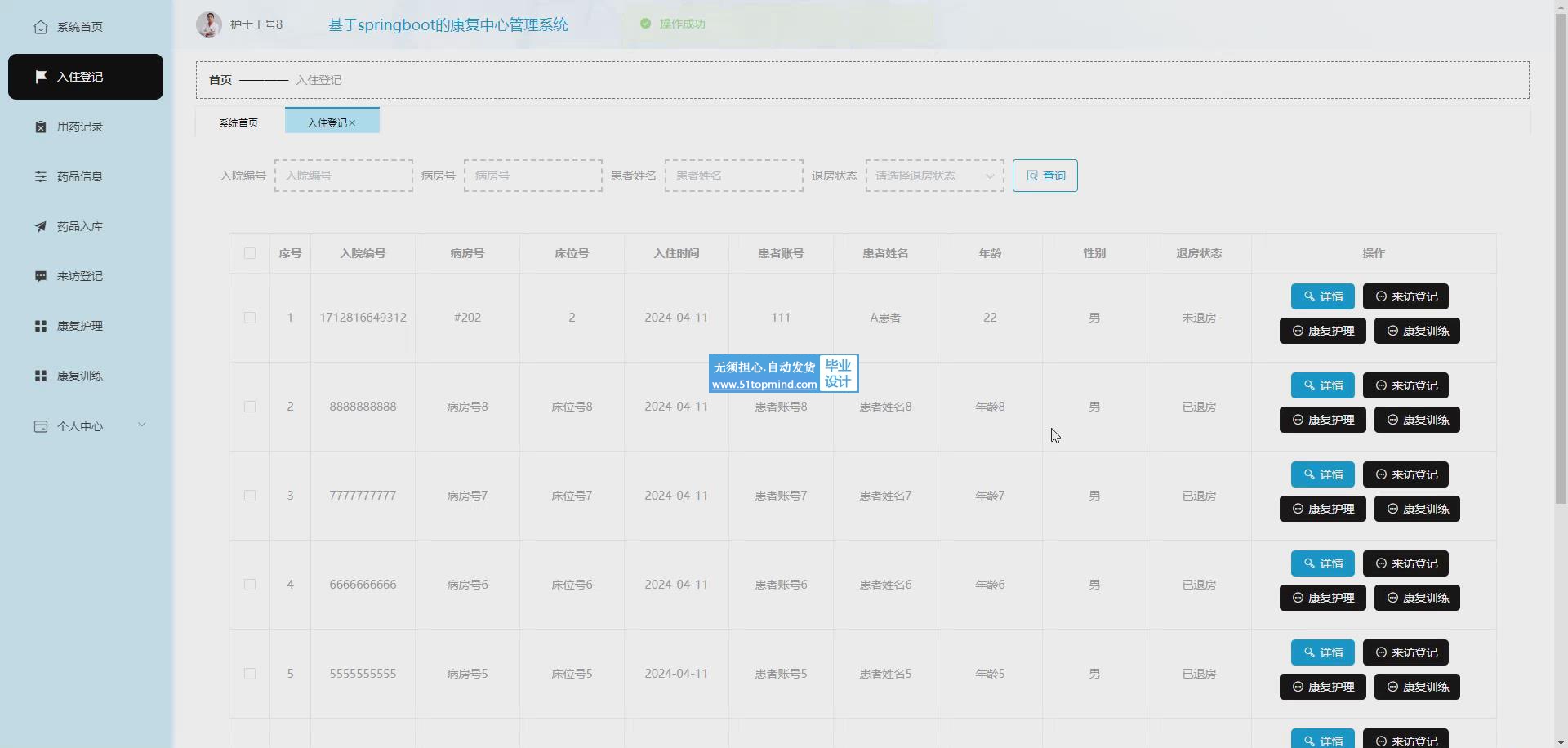Click the clipboard icon beside 用药记录
Screen dimensions: 1568x748
click(40, 127)
